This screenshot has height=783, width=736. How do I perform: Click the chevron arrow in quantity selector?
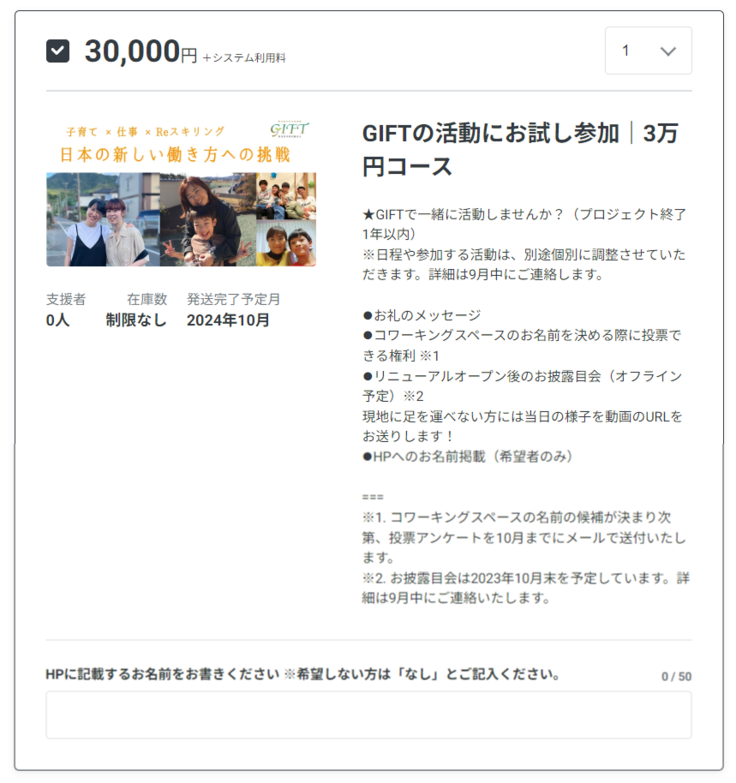[668, 51]
